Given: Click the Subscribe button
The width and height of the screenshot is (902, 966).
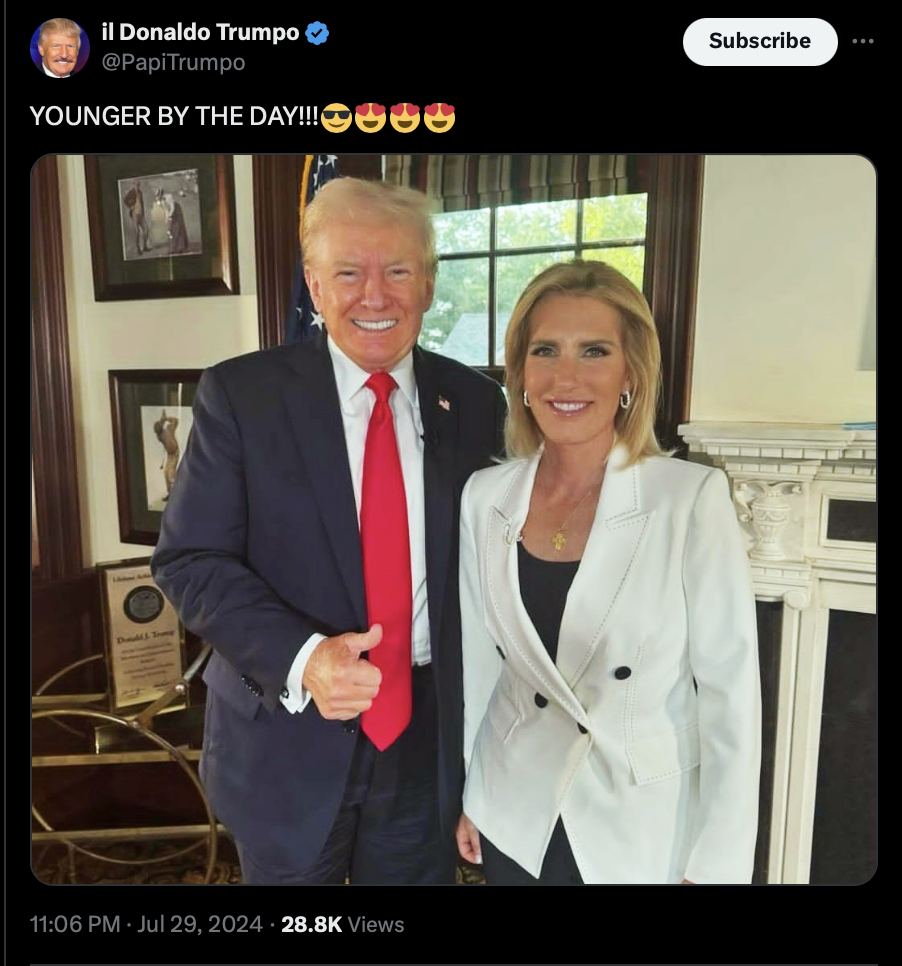Looking at the screenshot, I should pos(760,41).
